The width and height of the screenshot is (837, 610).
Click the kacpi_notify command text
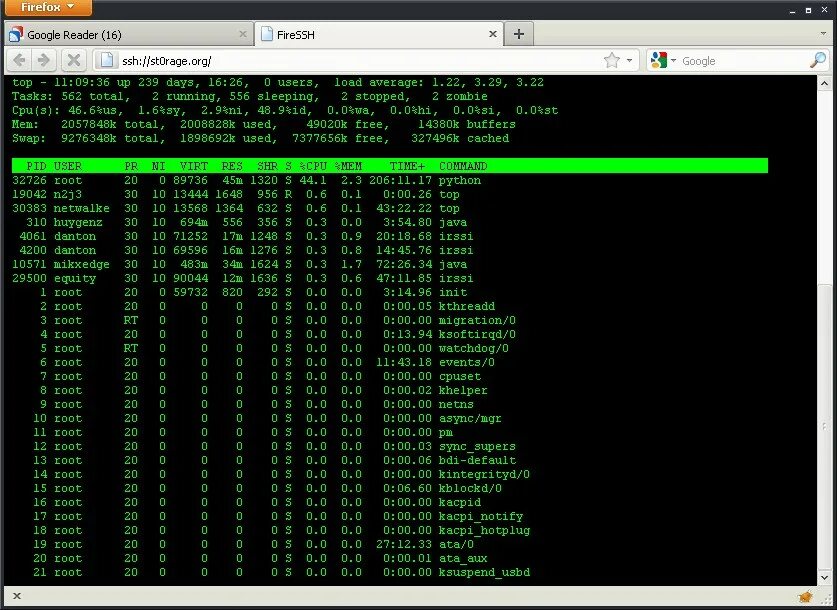(x=480, y=516)
